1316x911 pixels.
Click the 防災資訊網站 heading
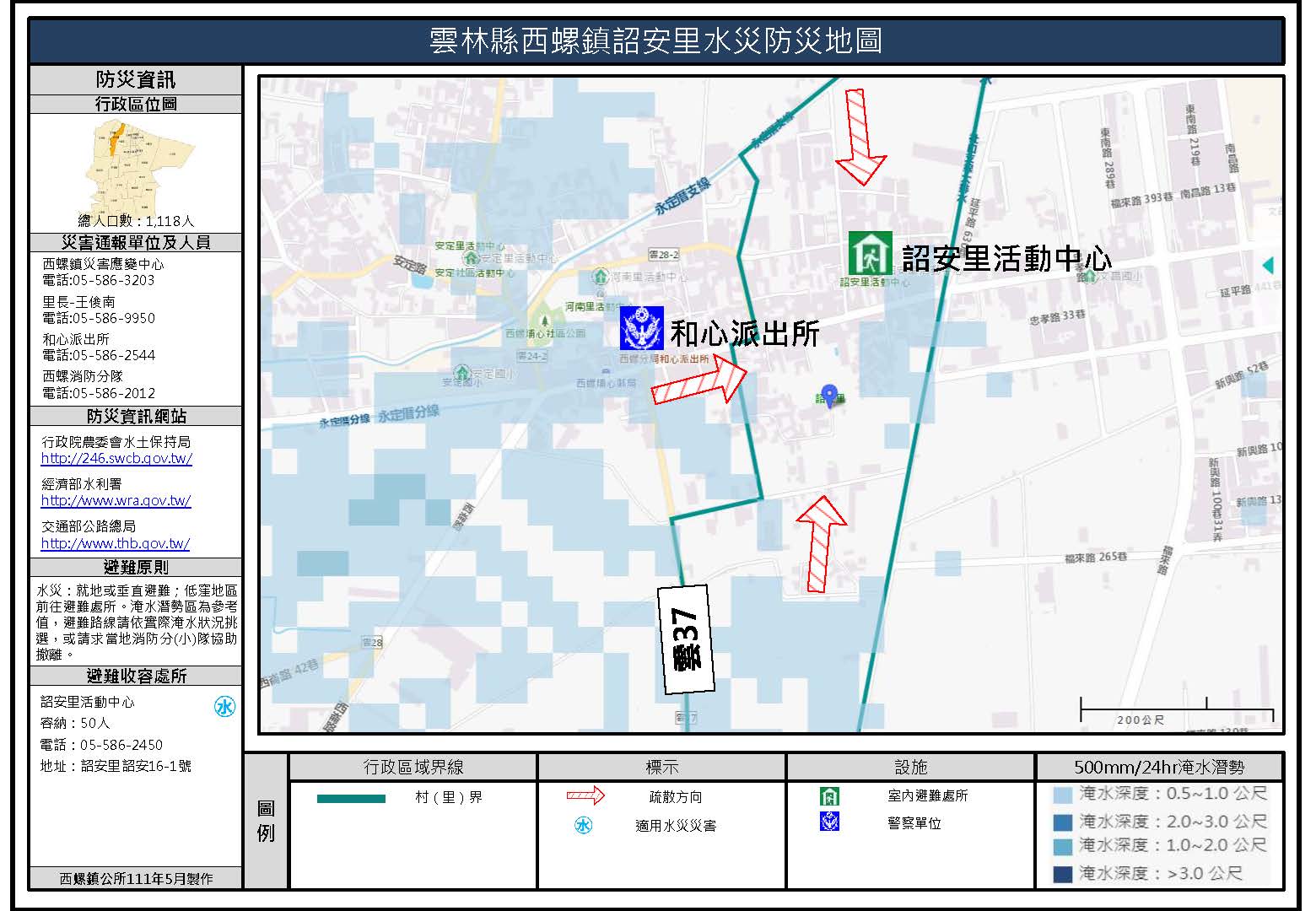(136, 417)
